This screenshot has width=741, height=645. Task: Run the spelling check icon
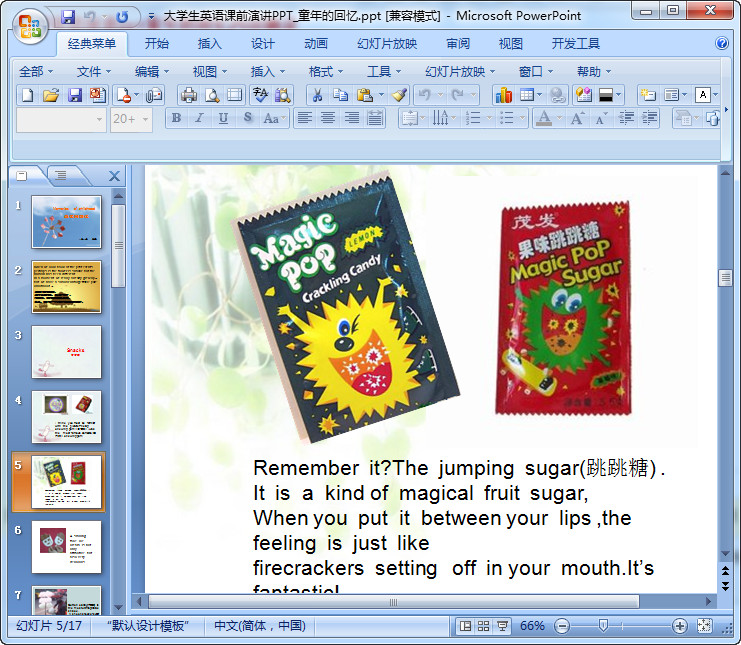(x=260, y=95)
